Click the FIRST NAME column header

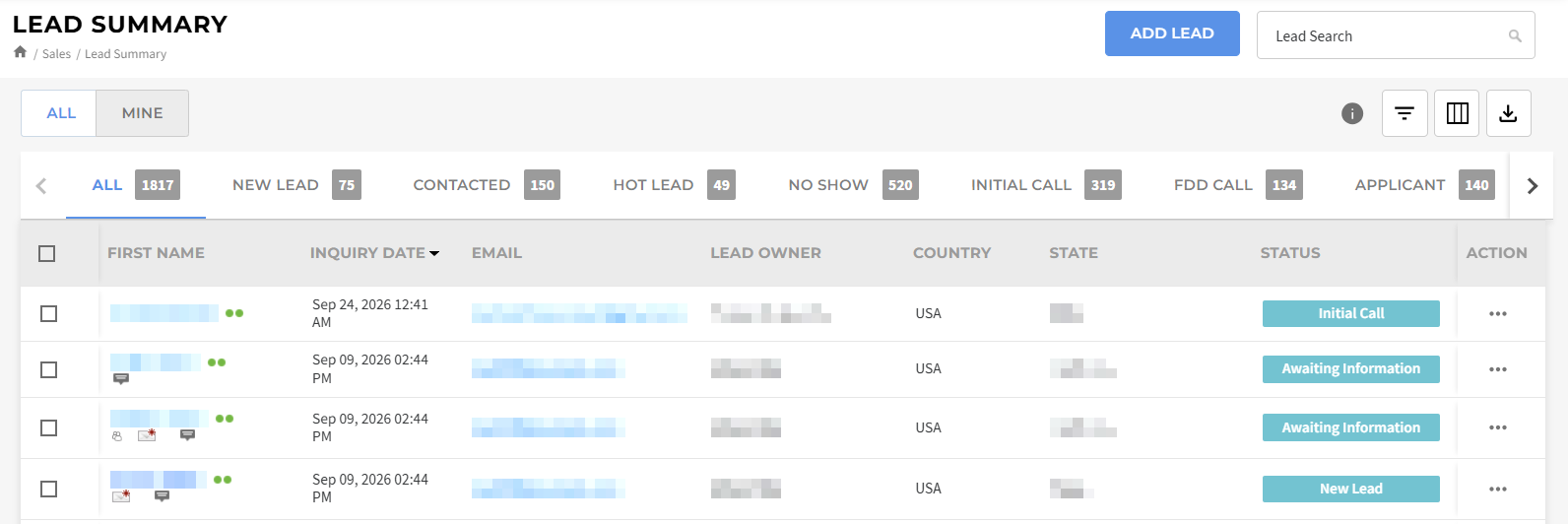click(x=156, y=253)
